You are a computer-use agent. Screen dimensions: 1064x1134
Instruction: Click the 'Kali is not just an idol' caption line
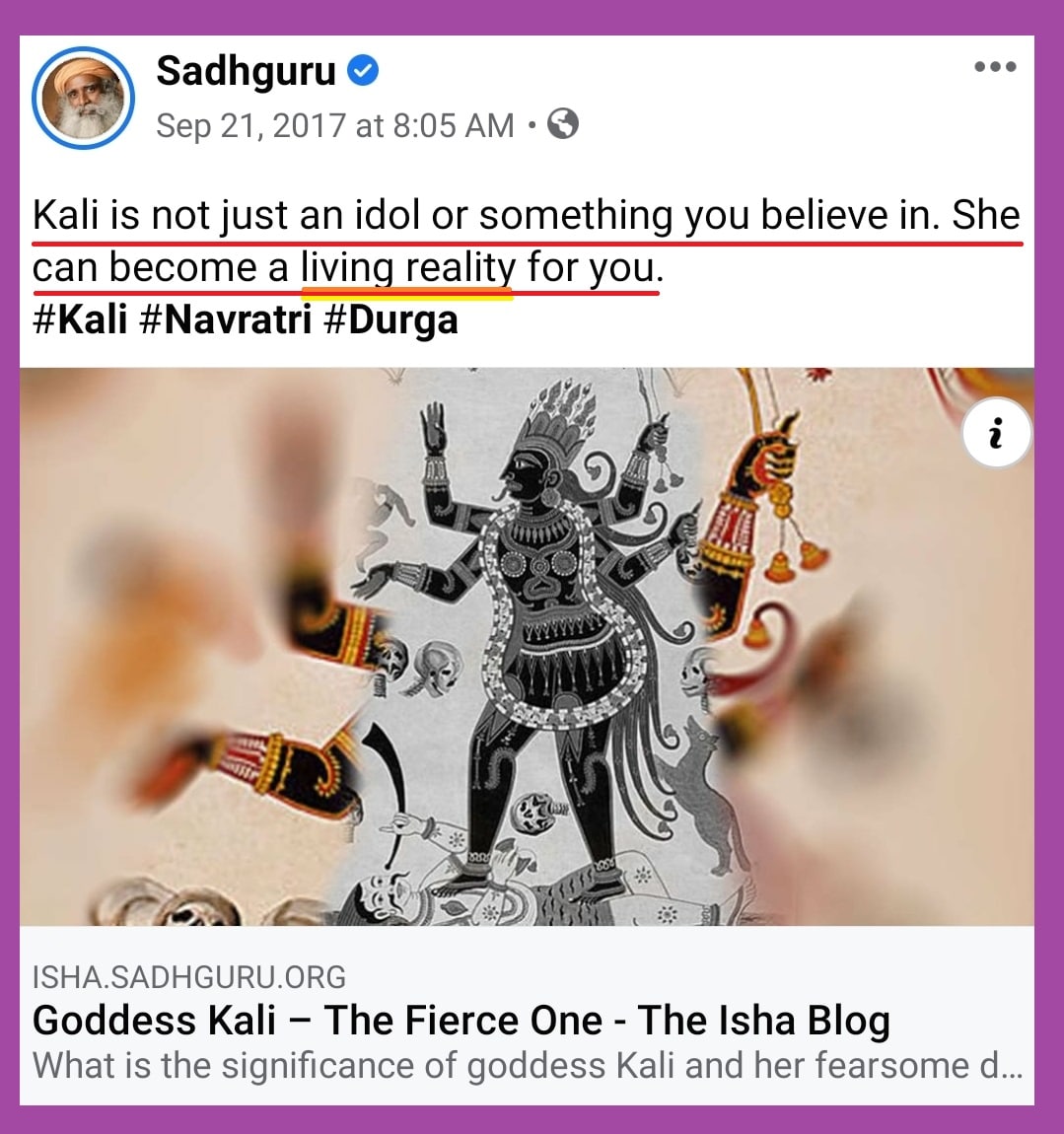527,216
